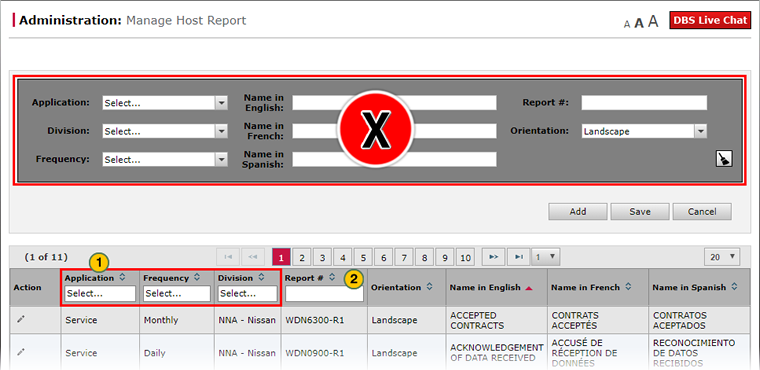Select largest font size A
760x370 pixels.
(x=653, y=21)
